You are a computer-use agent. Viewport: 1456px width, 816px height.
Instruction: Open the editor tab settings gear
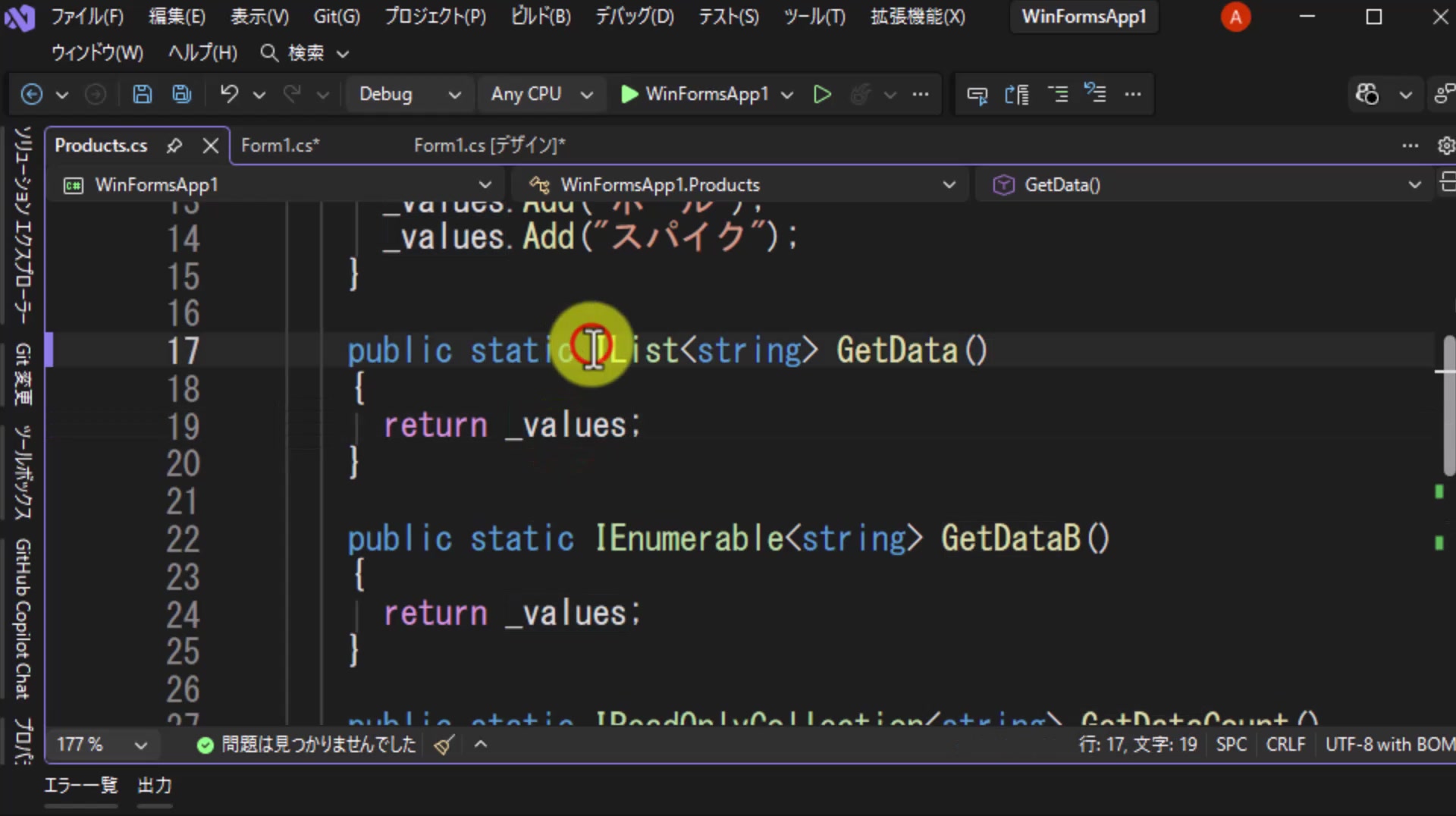(x=1446, y=145)
